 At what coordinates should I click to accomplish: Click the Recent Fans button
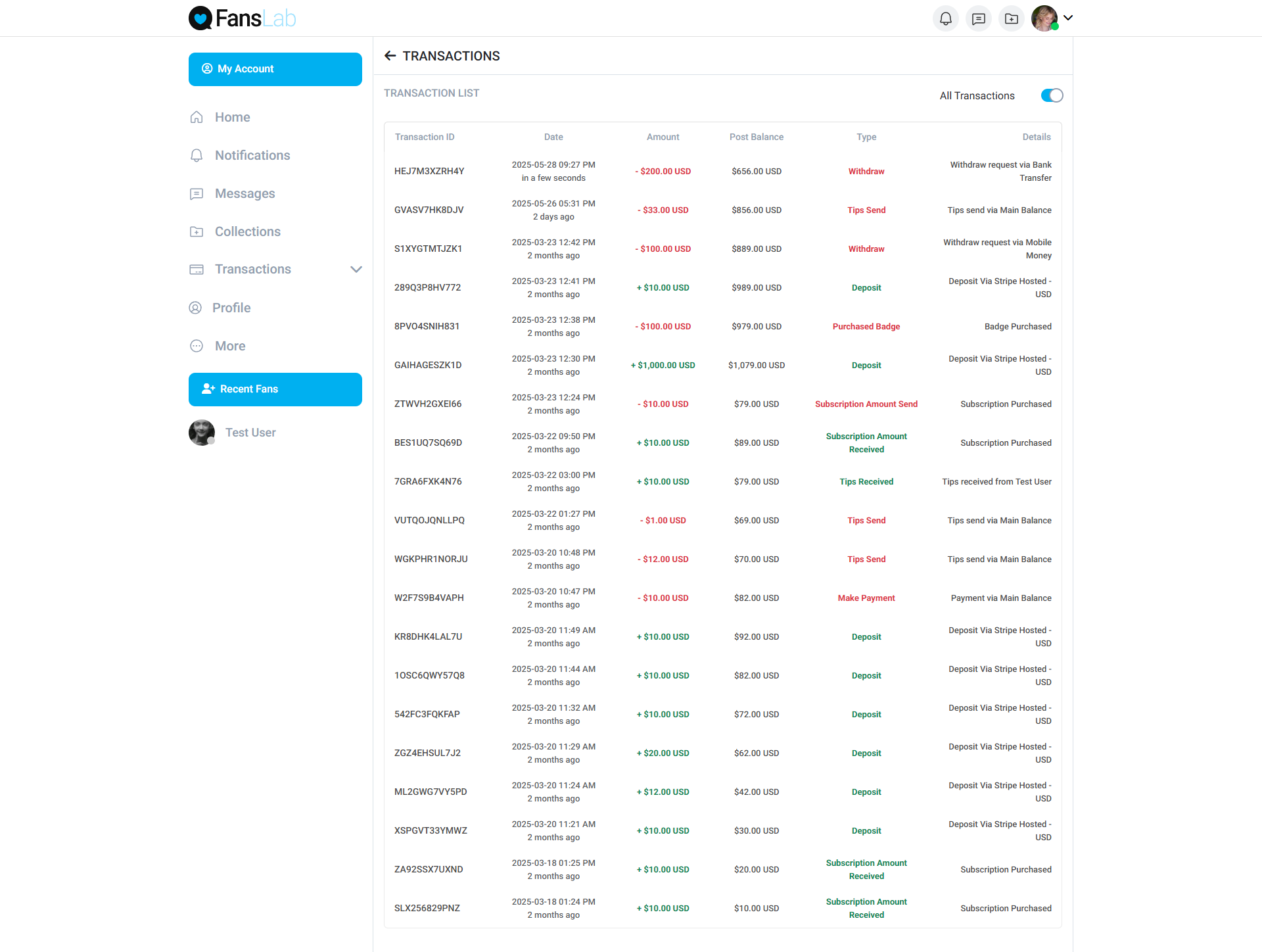pyautogui.click(x=275, y=389)
